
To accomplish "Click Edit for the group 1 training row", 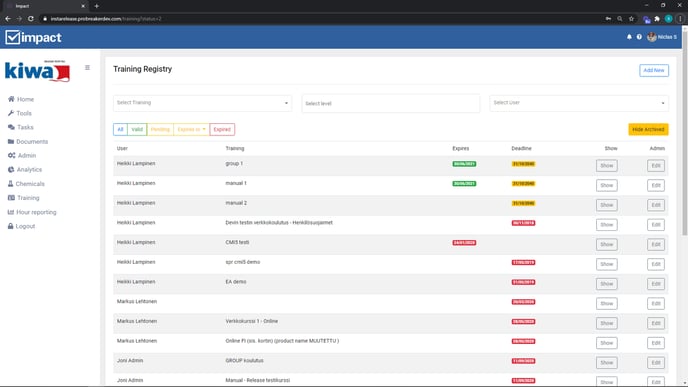I will [x=656, y=165].
